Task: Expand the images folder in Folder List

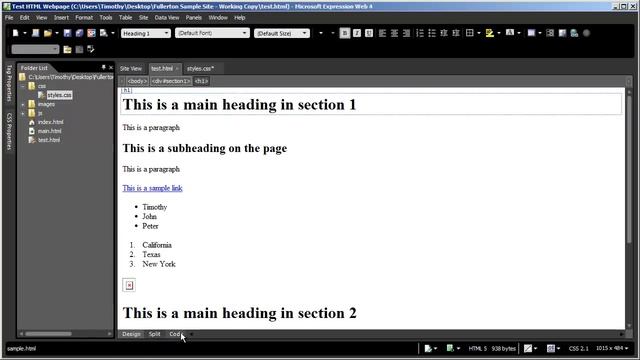Action: pos(23,104)
